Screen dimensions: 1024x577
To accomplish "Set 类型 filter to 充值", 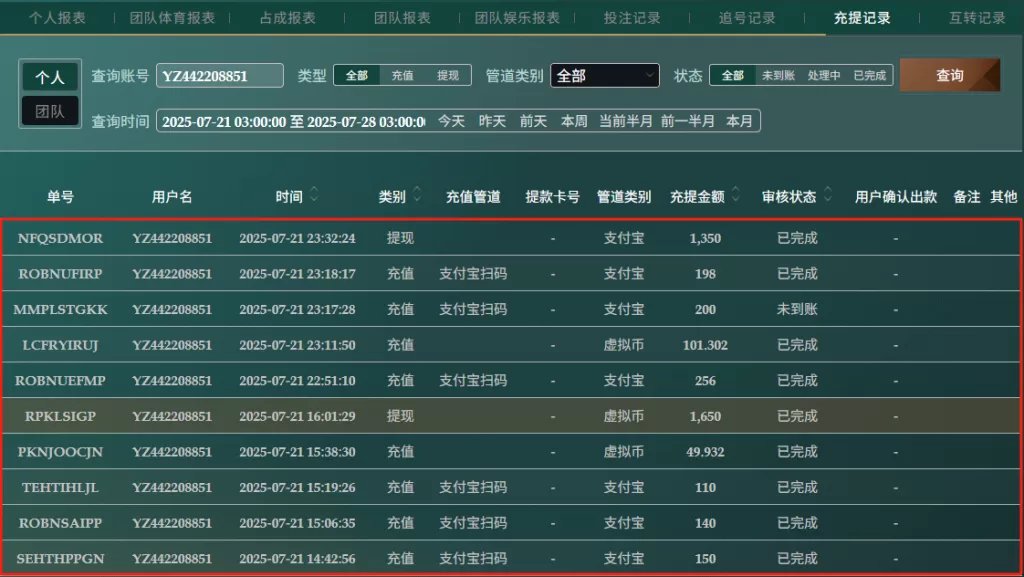I will [x=402, y=76].
